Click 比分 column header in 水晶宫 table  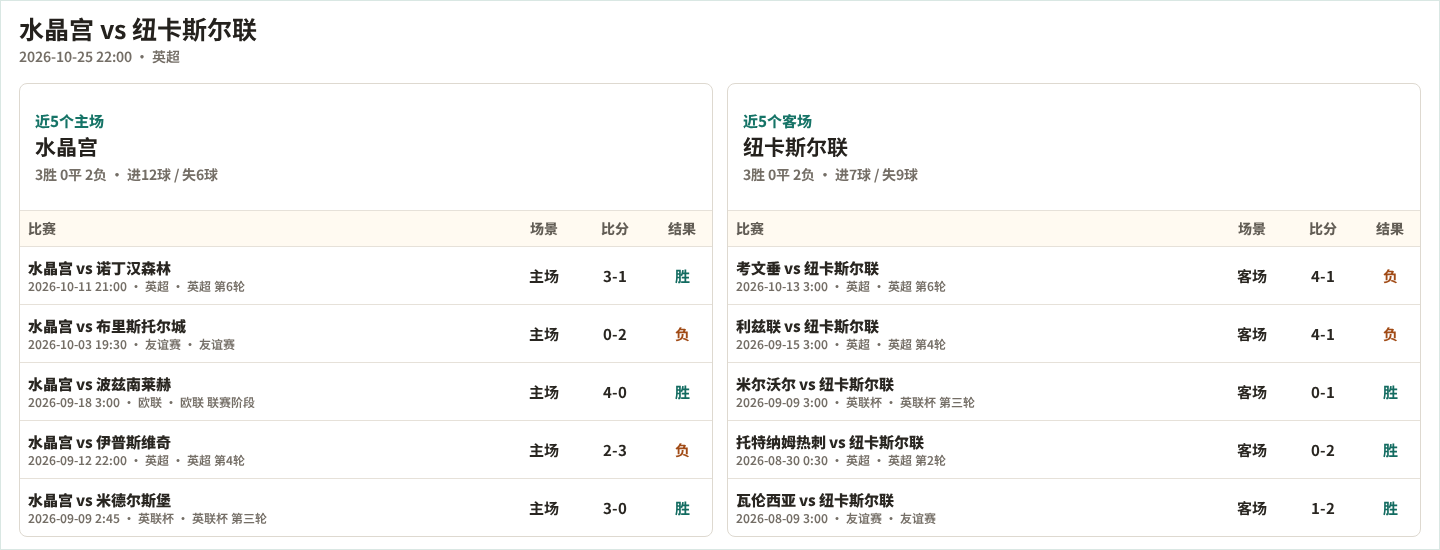615,229
